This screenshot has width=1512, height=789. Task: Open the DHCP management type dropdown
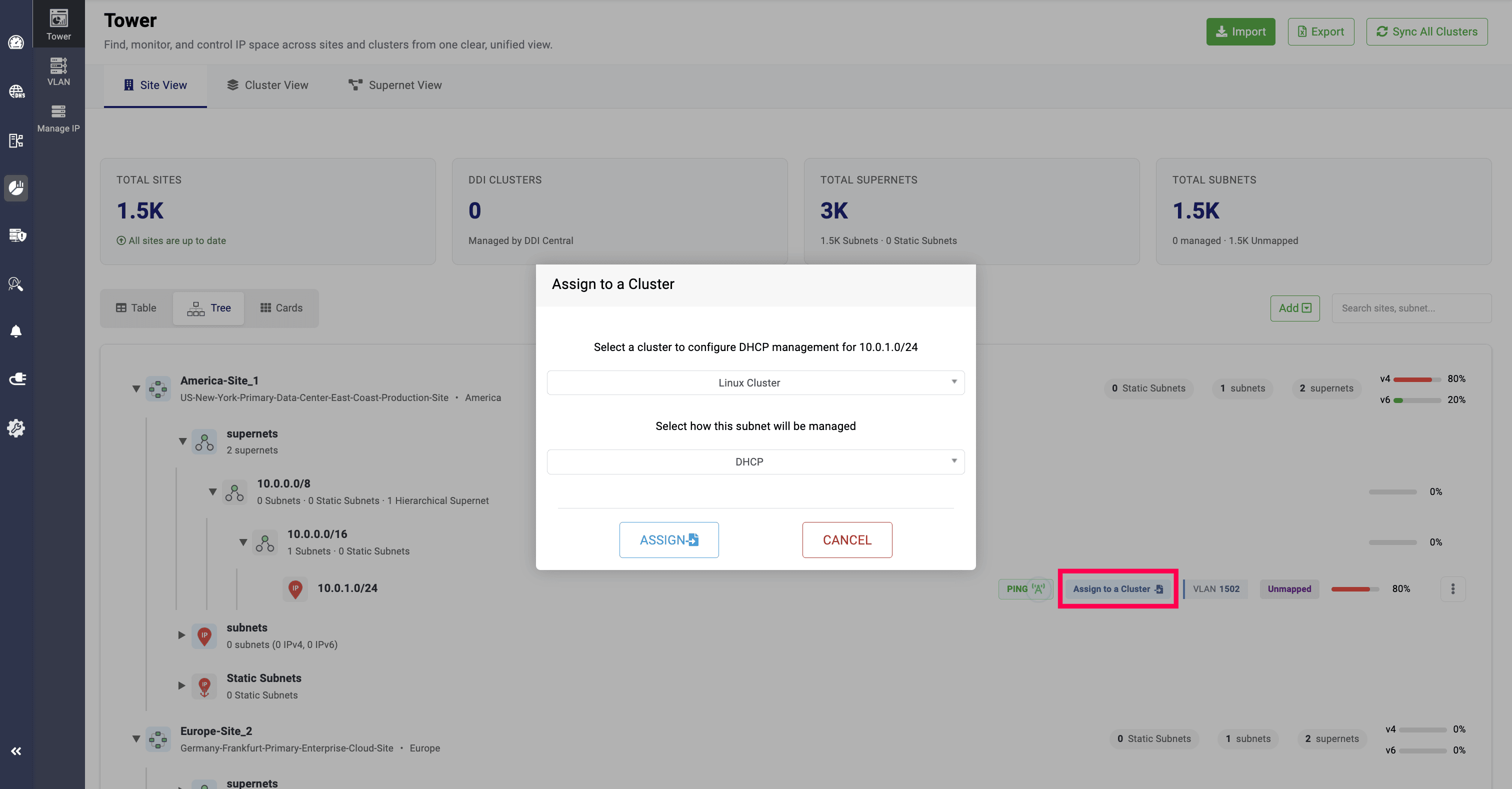point(755,462)
